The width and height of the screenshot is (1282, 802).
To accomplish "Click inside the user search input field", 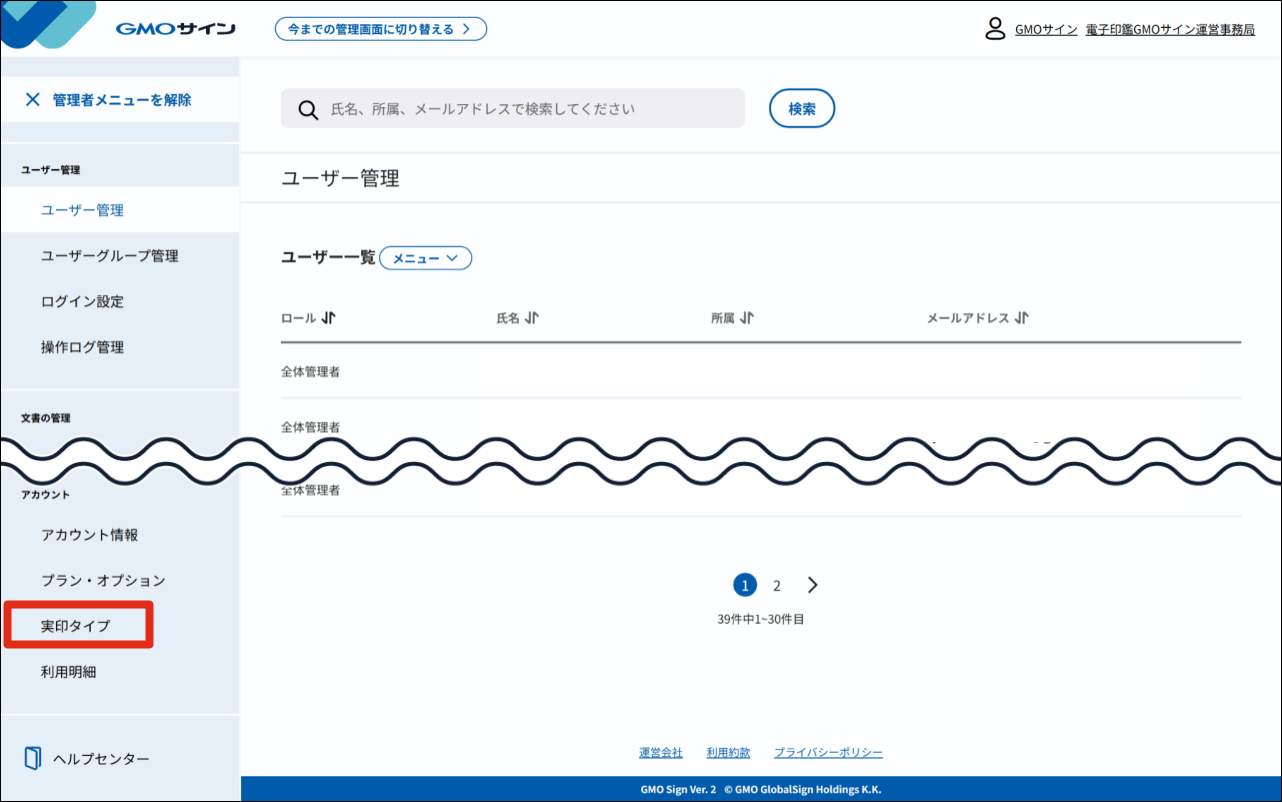I will tap(520, 108).
